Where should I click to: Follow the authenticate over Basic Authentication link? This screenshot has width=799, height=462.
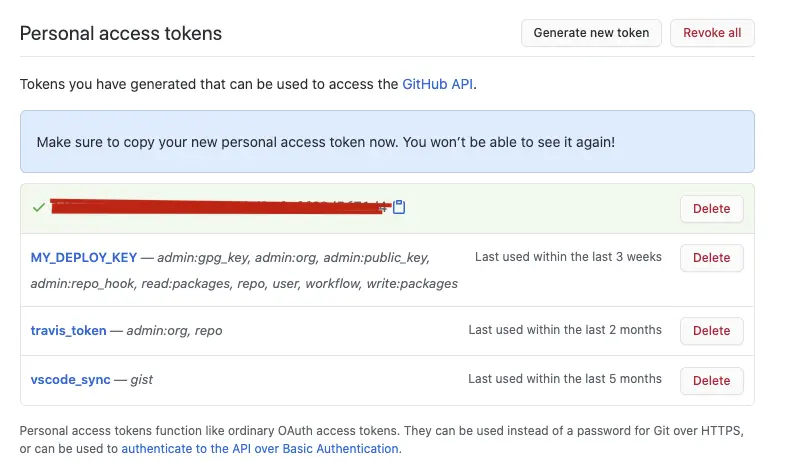tap(260, 449)
